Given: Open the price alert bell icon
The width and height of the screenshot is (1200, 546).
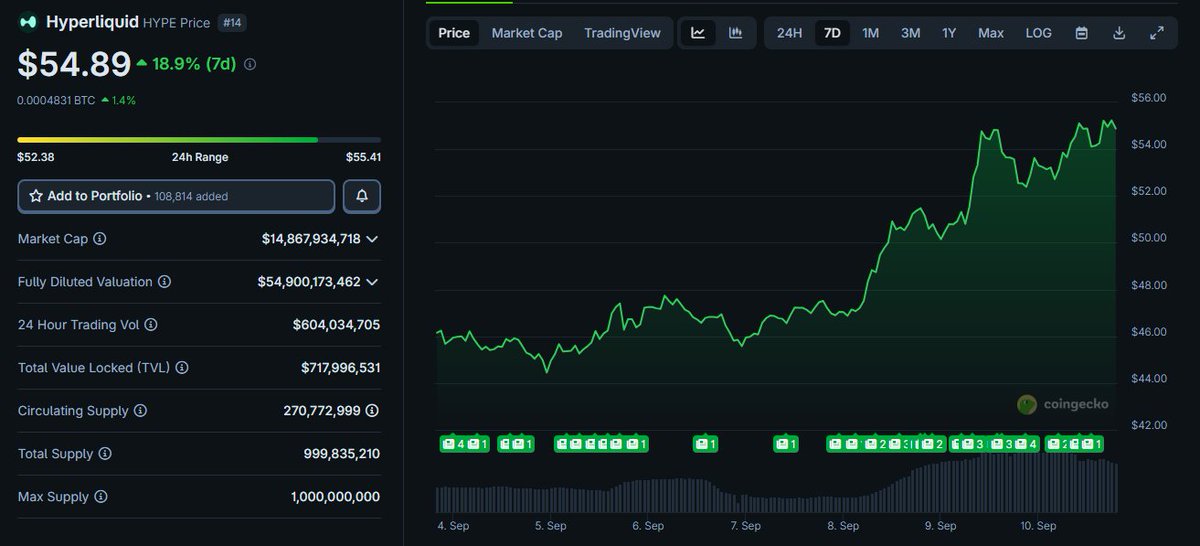Looking at the screenshot, I should 362,196.
